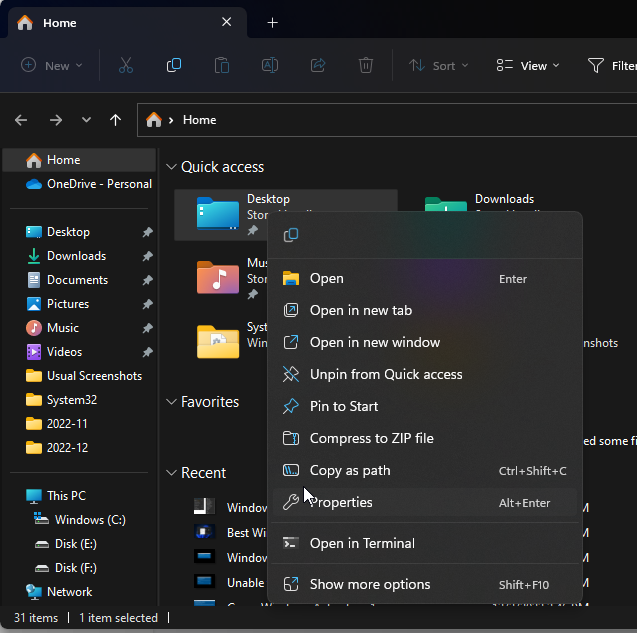
Task: Collapse the Quick access section
Action: [x=170, y=167]
